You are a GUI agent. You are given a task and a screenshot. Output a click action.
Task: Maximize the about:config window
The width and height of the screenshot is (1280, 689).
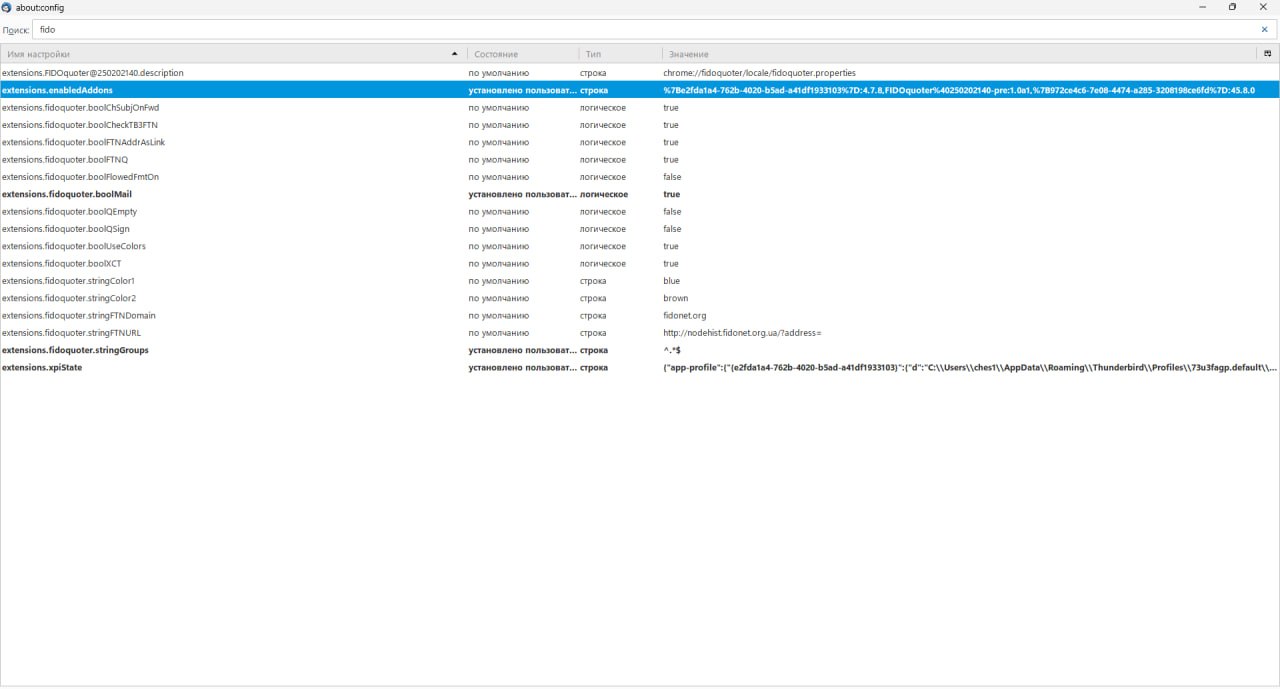click(1232, 7)
